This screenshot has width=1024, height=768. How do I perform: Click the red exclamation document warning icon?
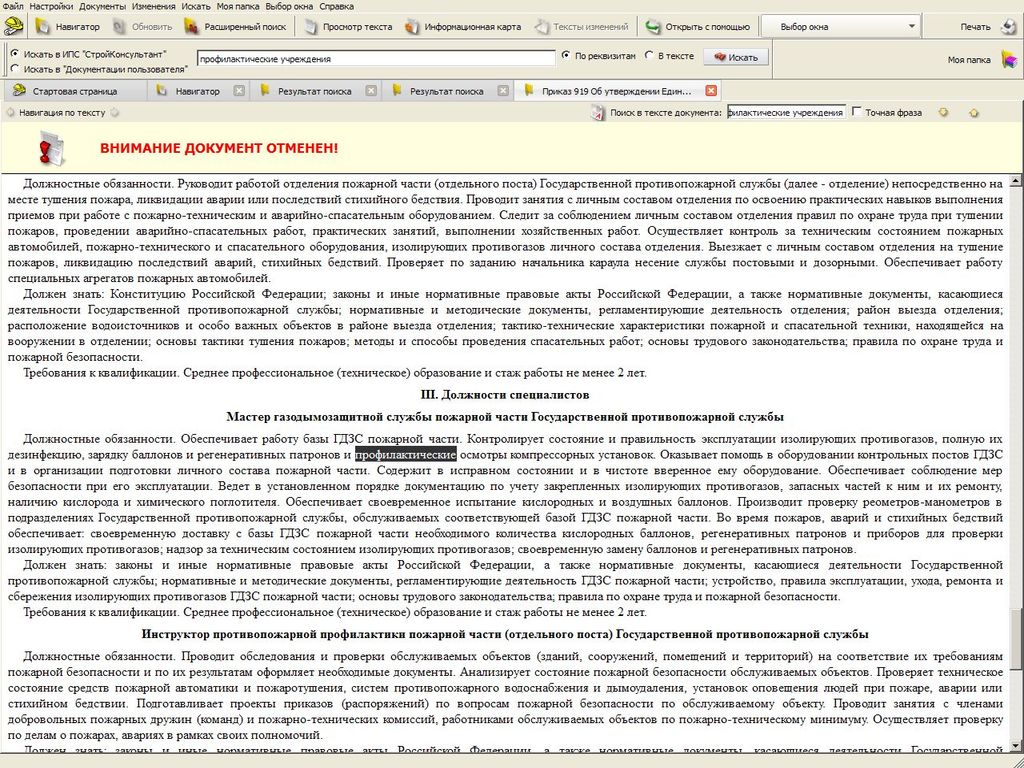click(52, 148)
